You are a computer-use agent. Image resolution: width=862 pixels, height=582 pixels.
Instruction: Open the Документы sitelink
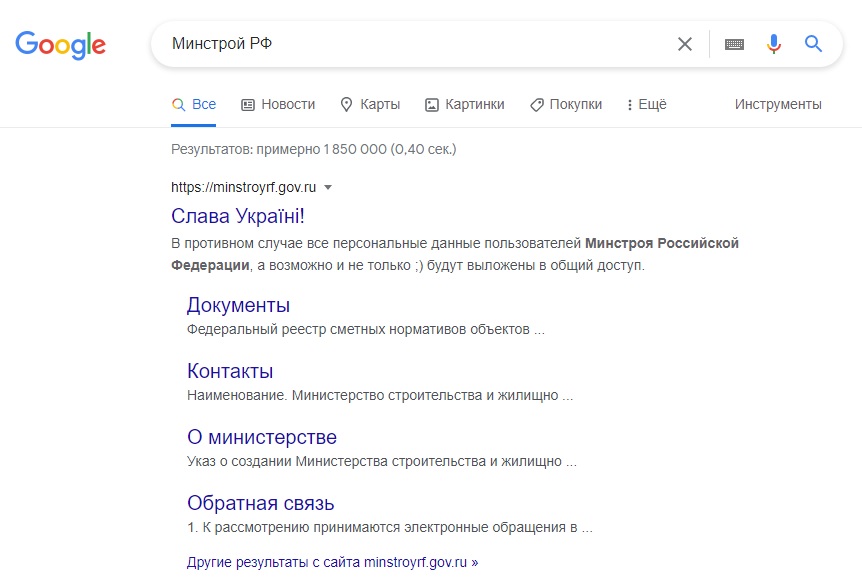[x=238, y=304]
